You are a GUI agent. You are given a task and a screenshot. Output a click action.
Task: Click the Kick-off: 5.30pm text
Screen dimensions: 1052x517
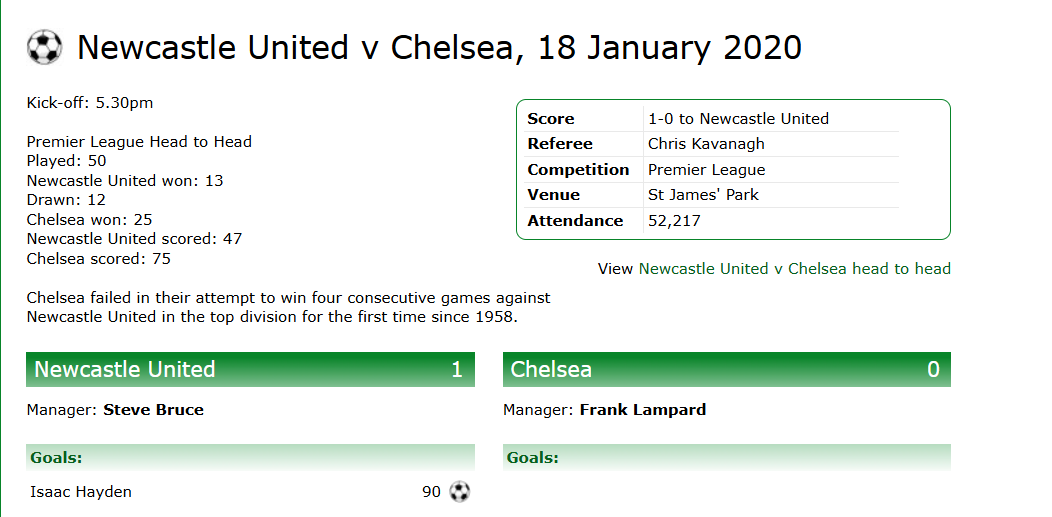(90, 103)
